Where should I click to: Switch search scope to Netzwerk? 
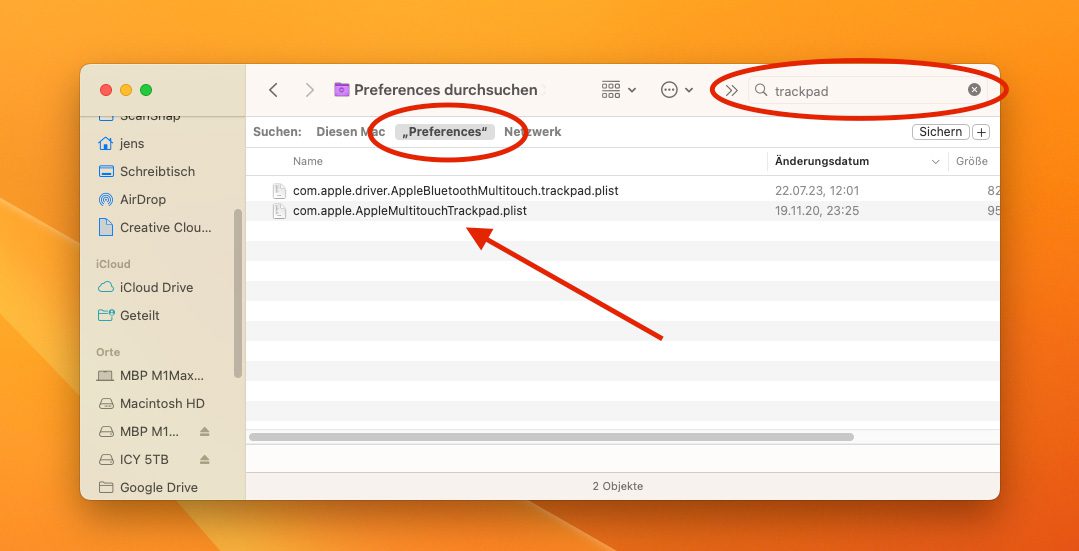533,132
